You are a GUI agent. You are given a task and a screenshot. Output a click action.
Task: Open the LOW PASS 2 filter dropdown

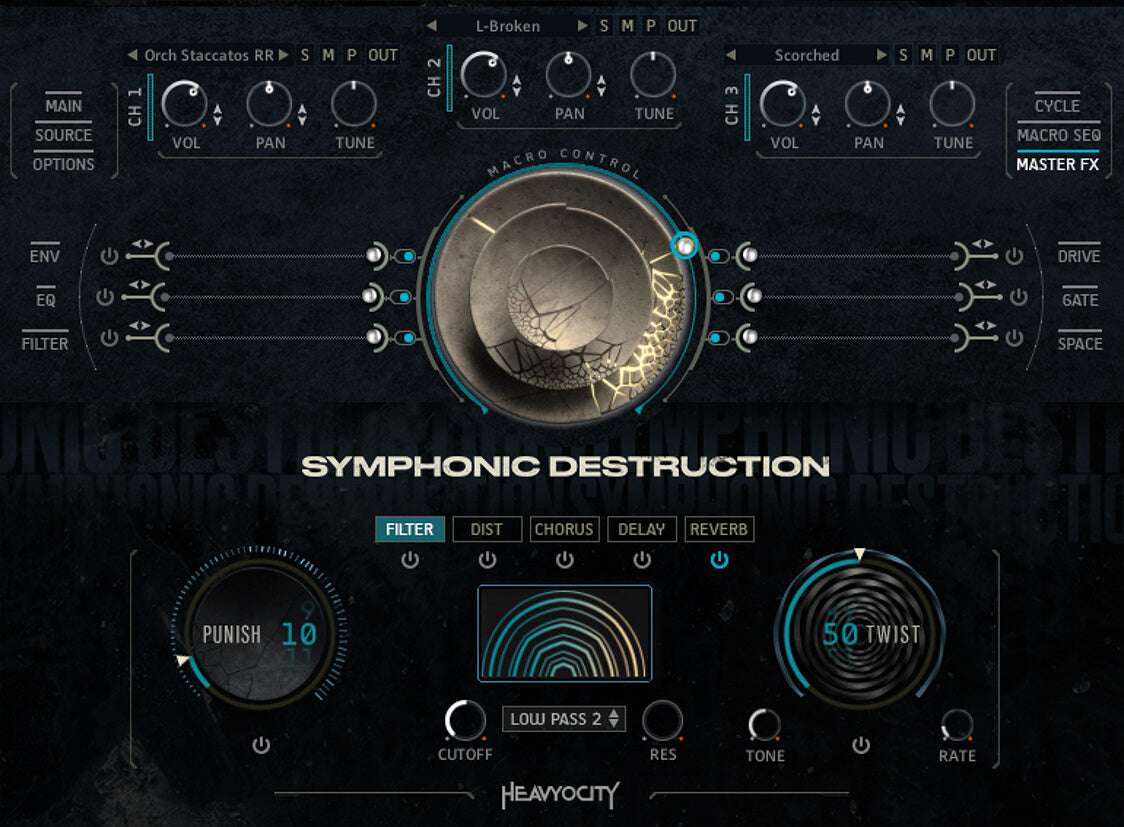pos(564,719)
